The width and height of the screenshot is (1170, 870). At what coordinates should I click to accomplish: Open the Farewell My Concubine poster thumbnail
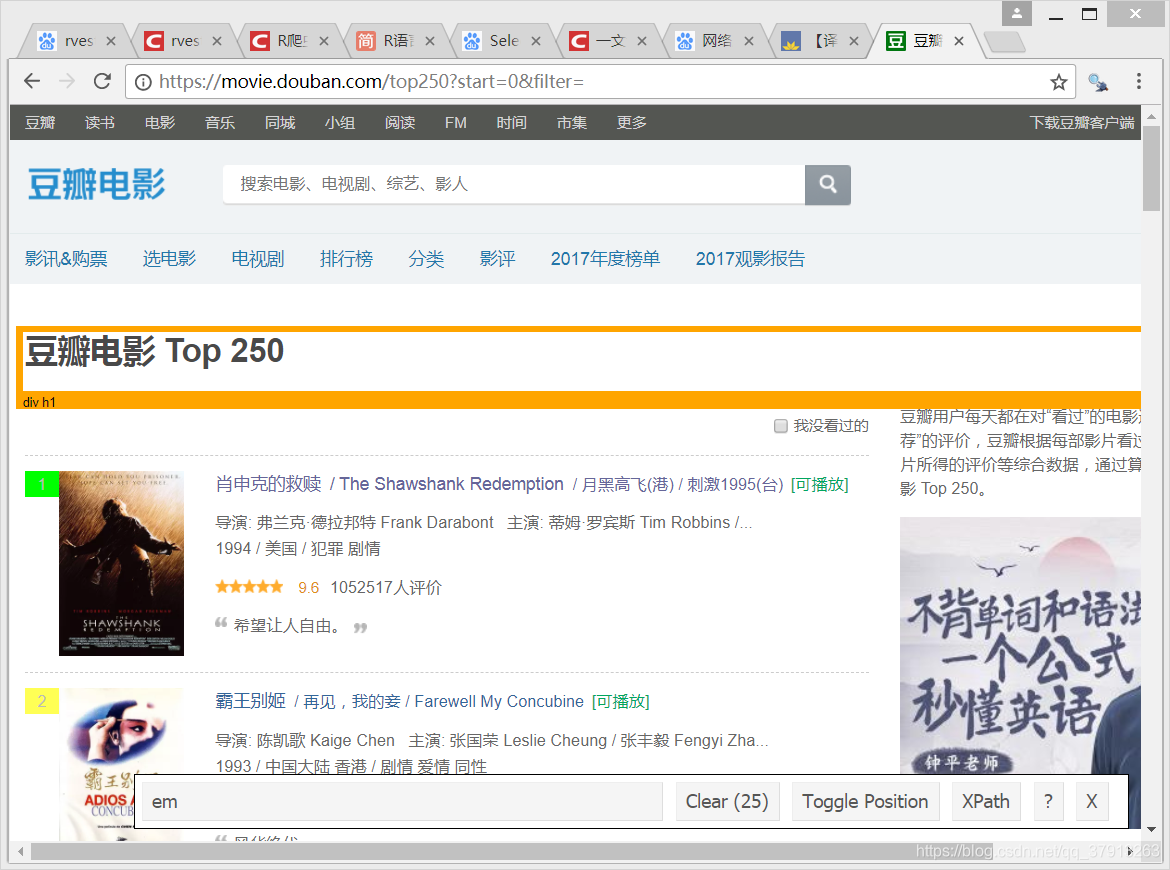pos(122,764)
